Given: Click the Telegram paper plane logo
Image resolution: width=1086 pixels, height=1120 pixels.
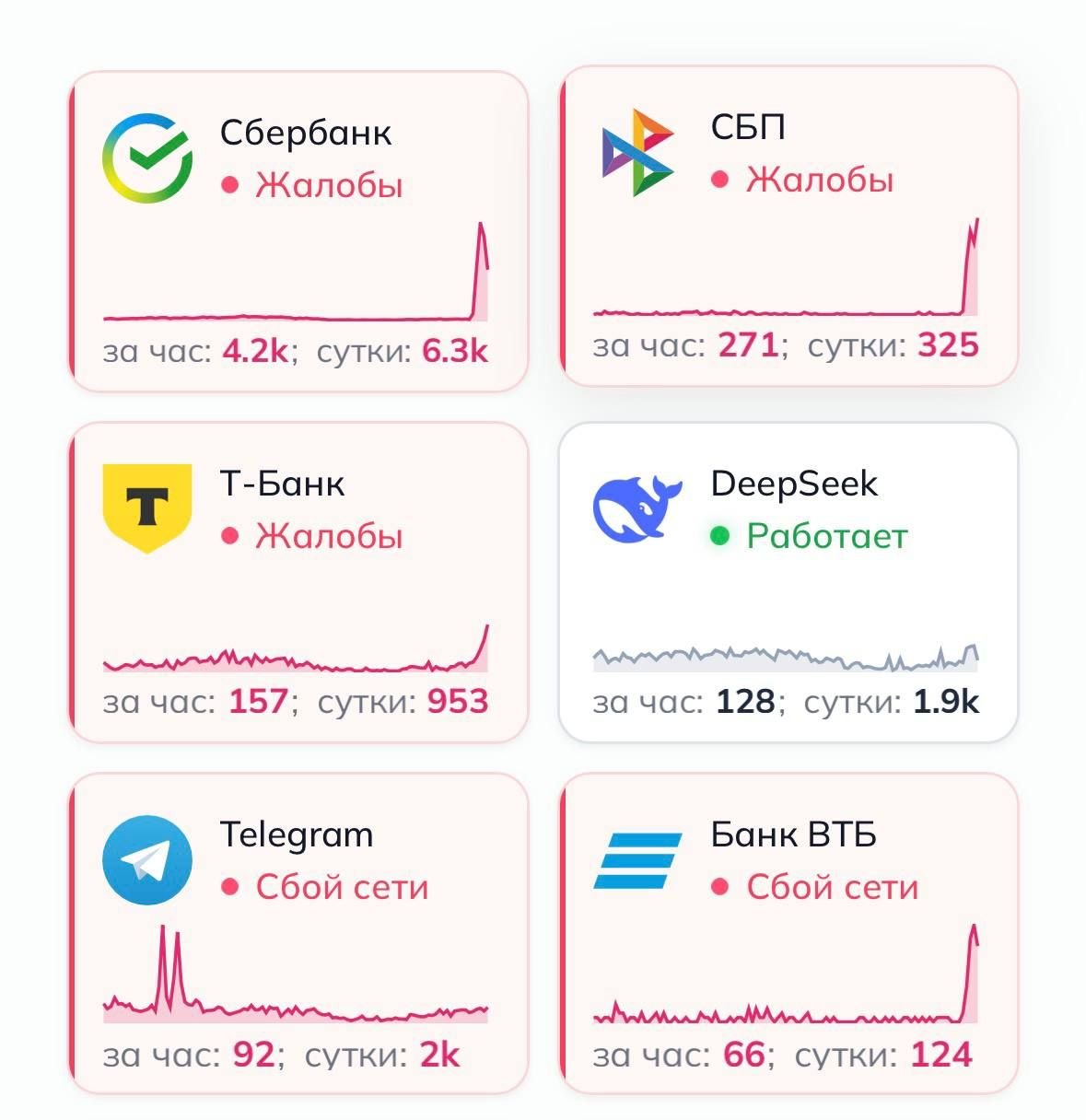Looking at the screenshot, I should 147,859.
